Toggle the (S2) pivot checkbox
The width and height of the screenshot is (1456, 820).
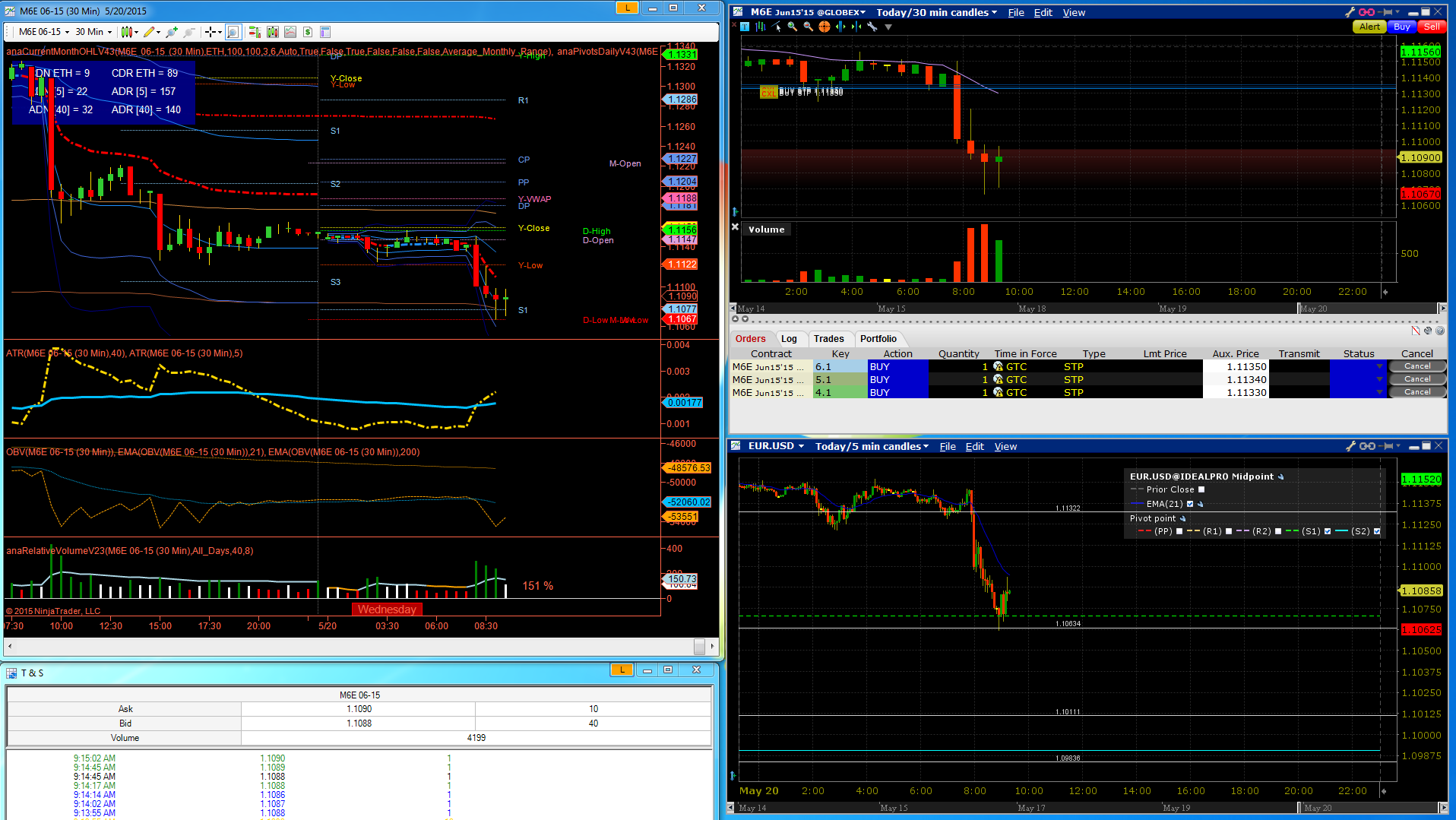[1377, 531]
